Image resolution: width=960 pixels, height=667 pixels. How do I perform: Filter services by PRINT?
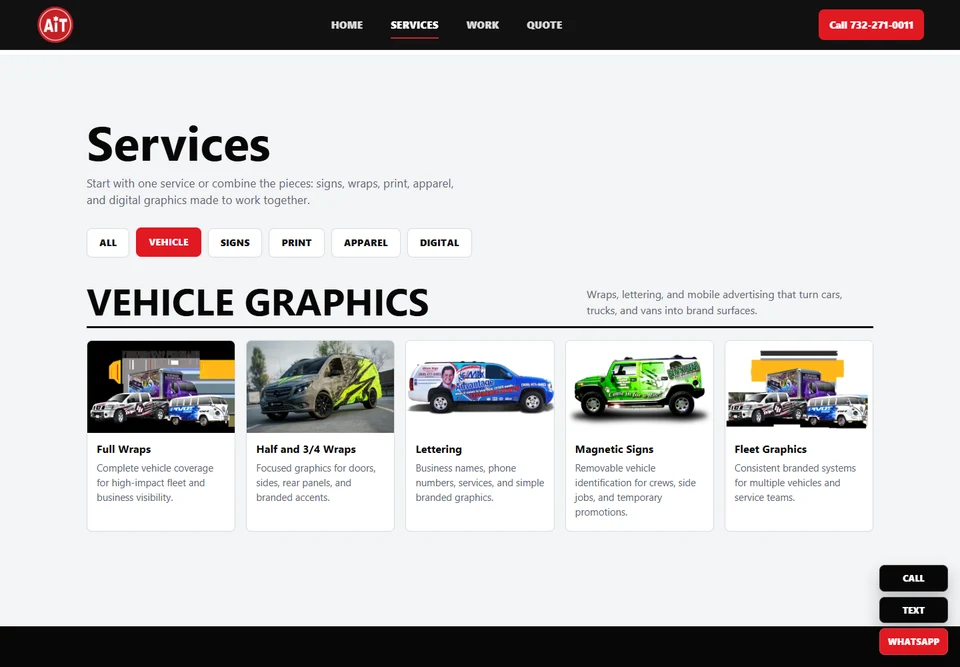(296, 243)
